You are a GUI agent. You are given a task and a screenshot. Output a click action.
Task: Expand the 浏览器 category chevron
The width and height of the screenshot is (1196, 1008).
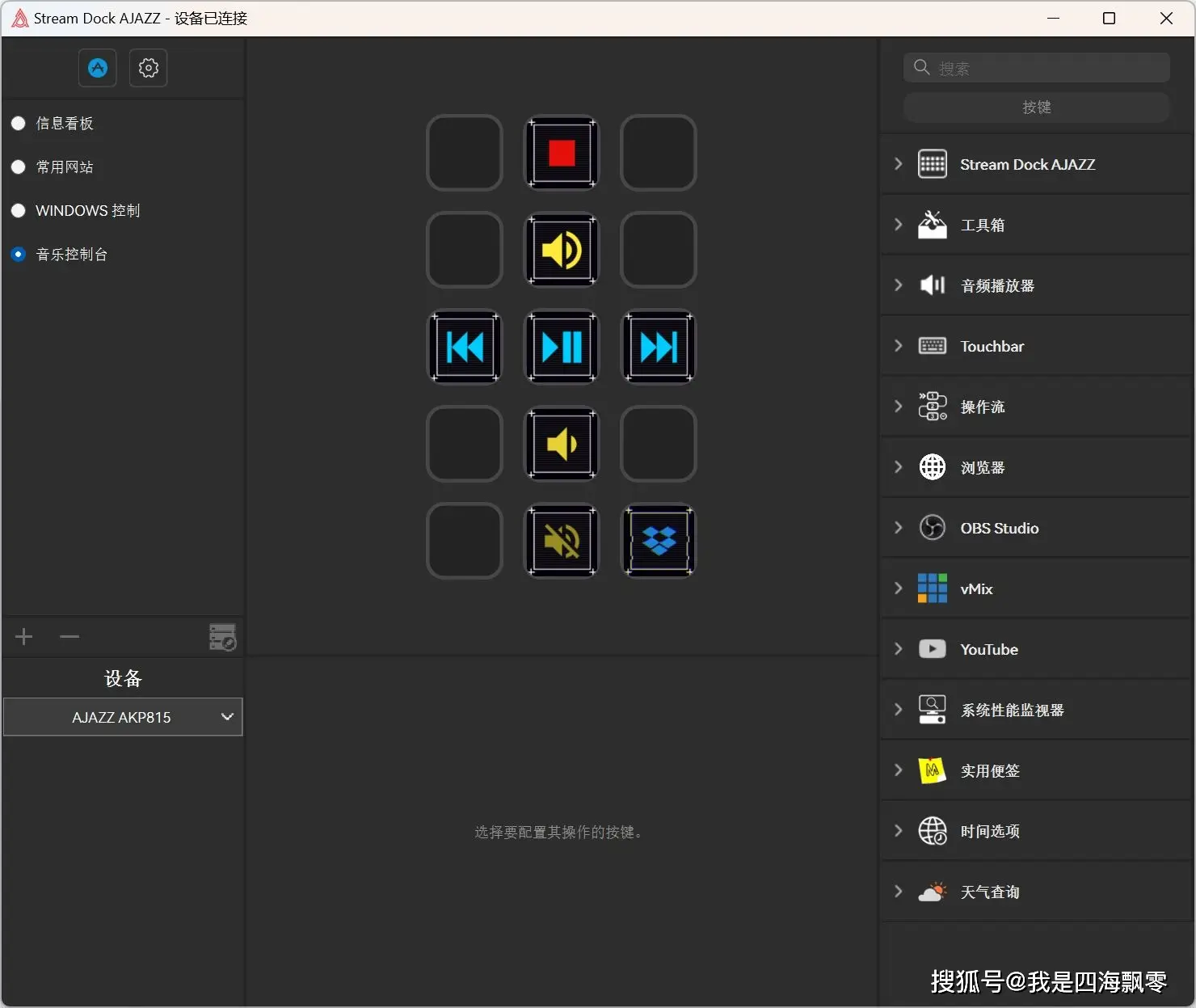898,467
